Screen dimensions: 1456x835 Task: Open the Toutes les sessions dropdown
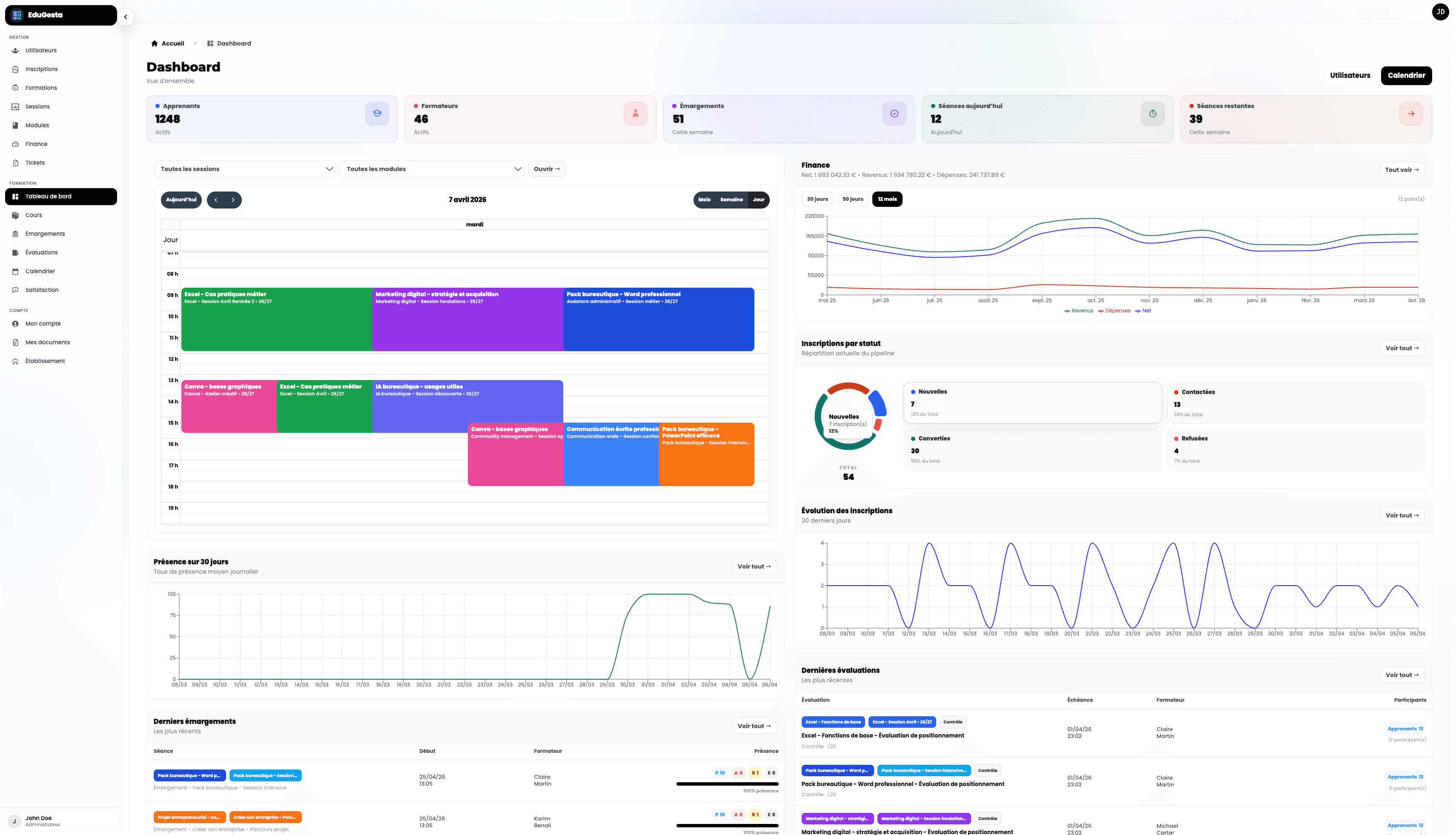[x=245, y=169]
